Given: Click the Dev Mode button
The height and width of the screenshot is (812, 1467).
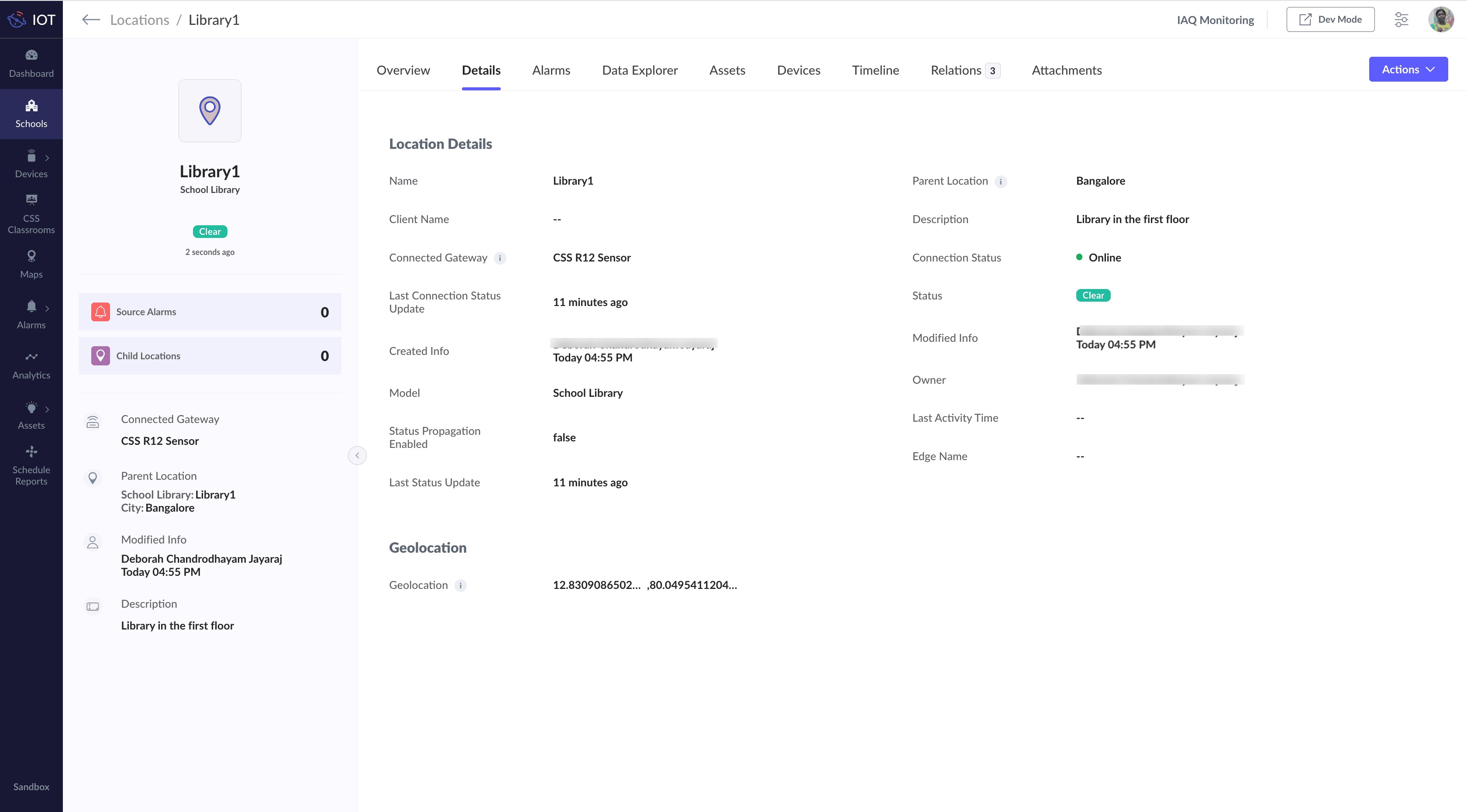Looking at the screenshot, I should click(x=1330, y=20).
